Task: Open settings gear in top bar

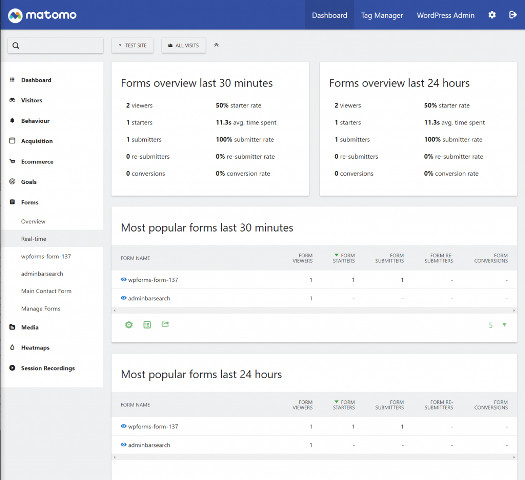Action: pos(492,15)
